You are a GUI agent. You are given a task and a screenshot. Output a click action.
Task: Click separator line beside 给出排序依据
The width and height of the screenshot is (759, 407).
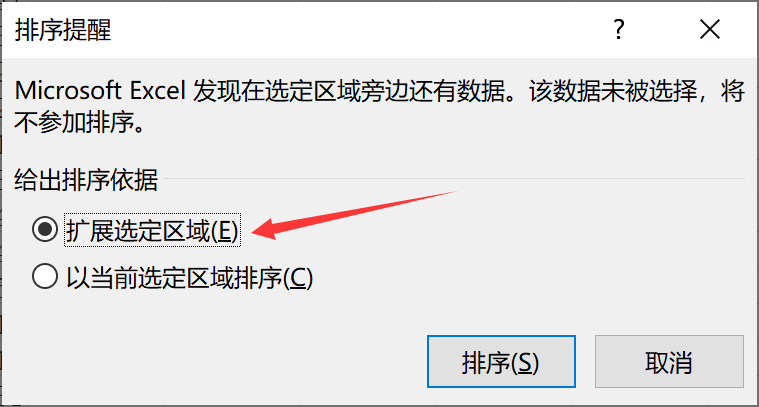click(454, 179)
